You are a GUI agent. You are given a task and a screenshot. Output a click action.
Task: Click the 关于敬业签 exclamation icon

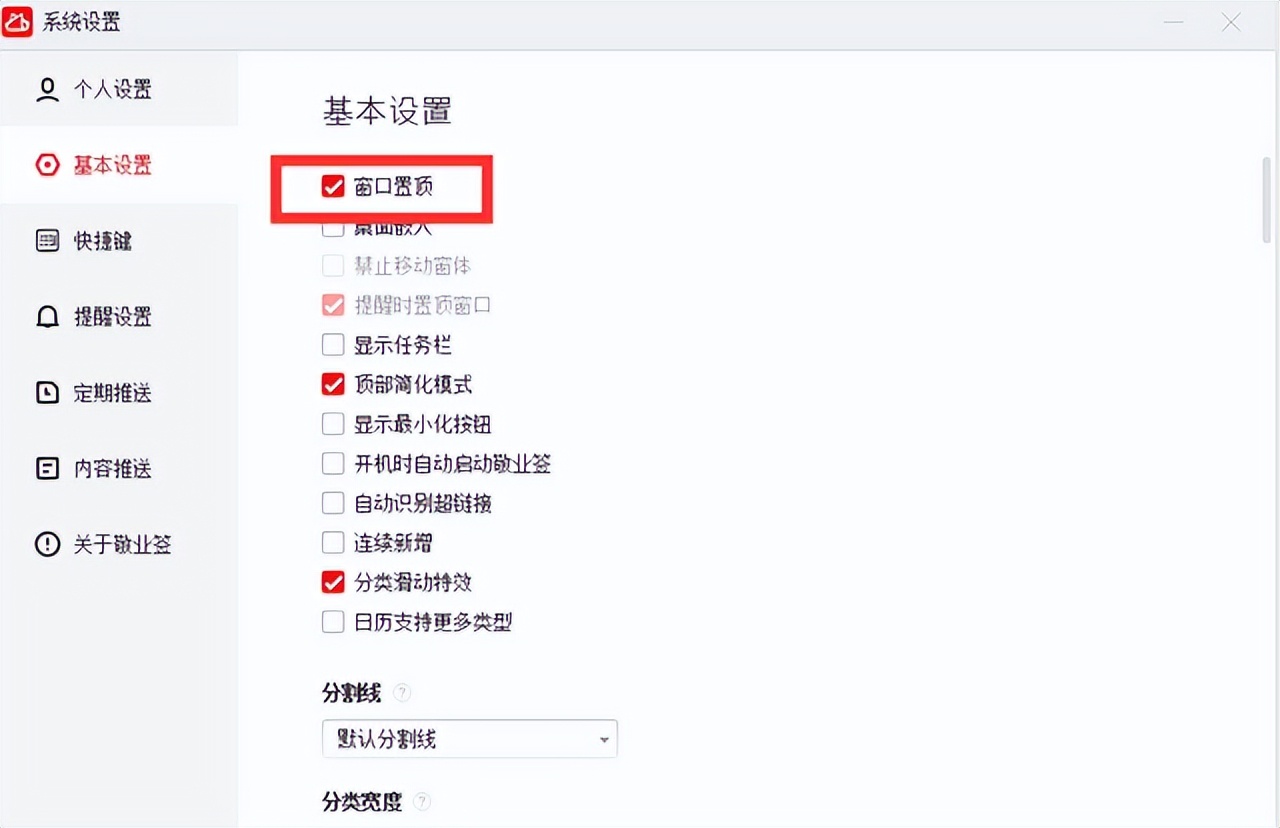click(x=47, y=544)
